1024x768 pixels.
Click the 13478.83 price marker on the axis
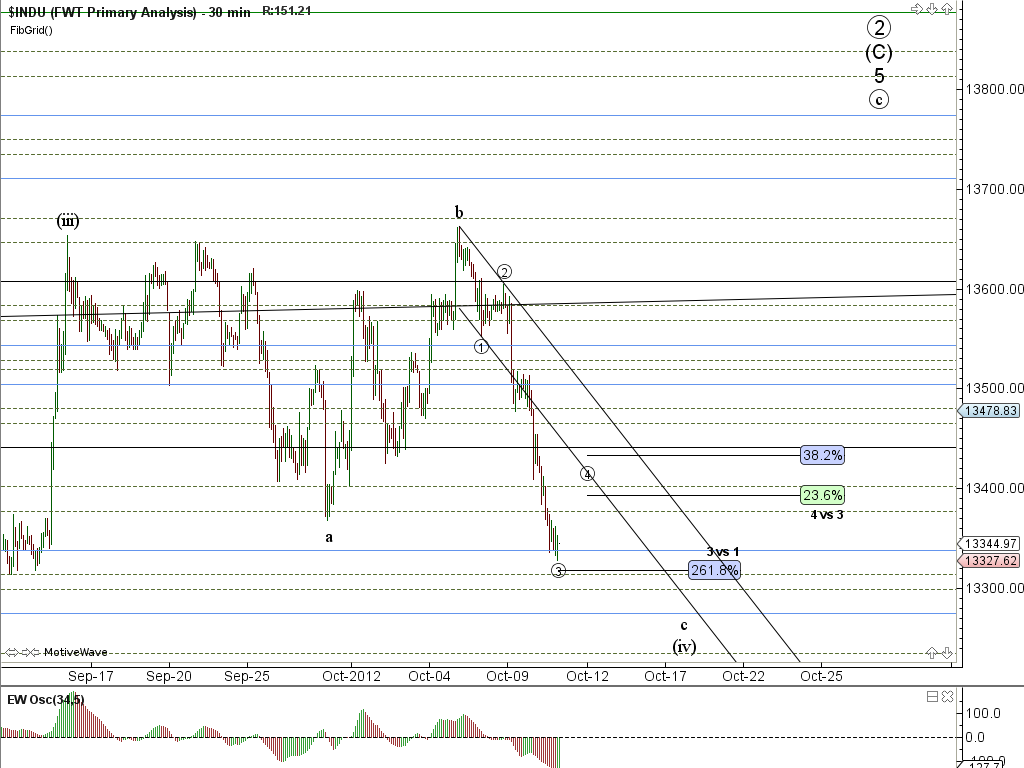coord(988,411)
